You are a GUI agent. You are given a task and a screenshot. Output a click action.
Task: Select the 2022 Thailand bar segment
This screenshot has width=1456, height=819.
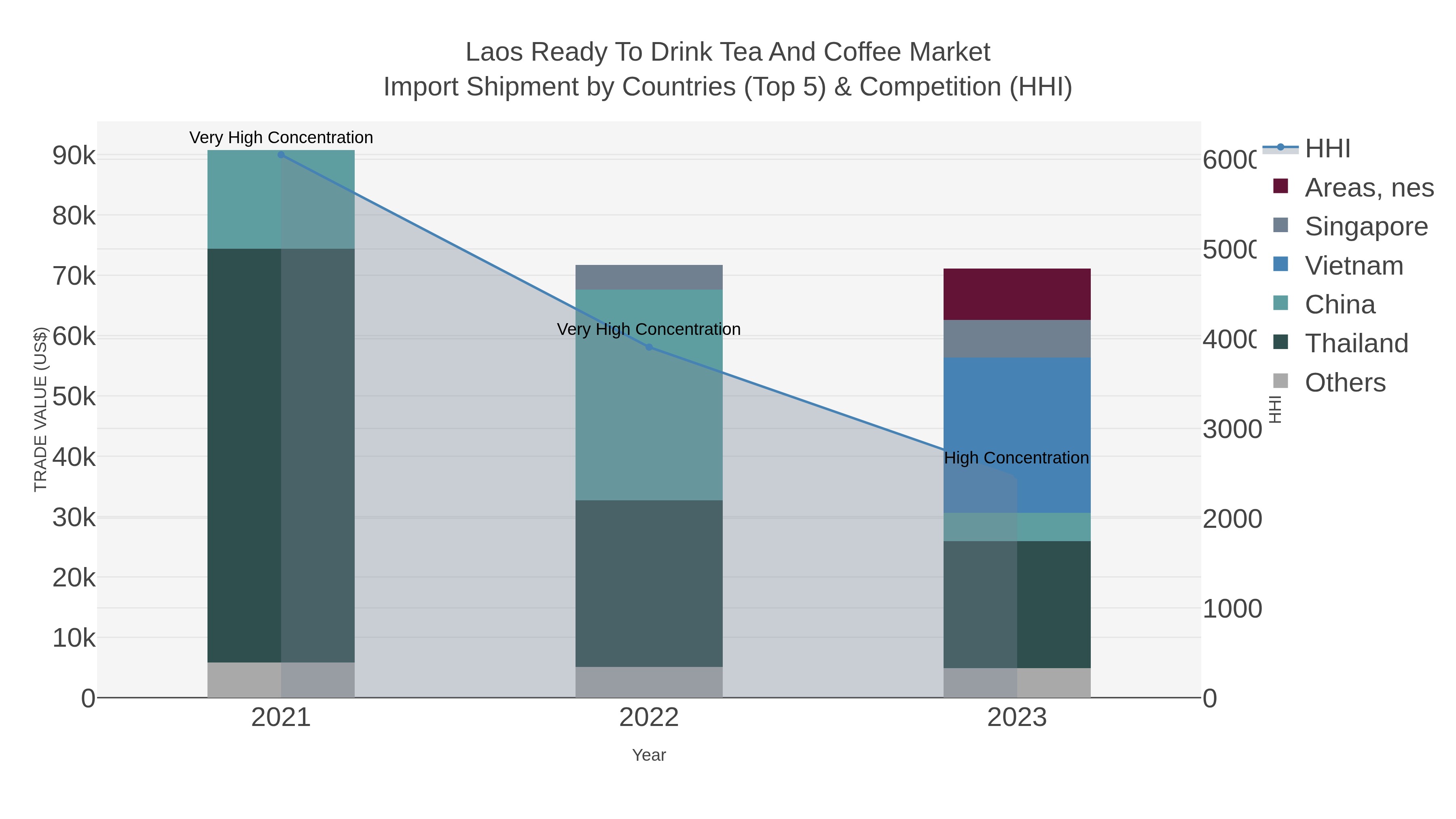click(649, 583)
